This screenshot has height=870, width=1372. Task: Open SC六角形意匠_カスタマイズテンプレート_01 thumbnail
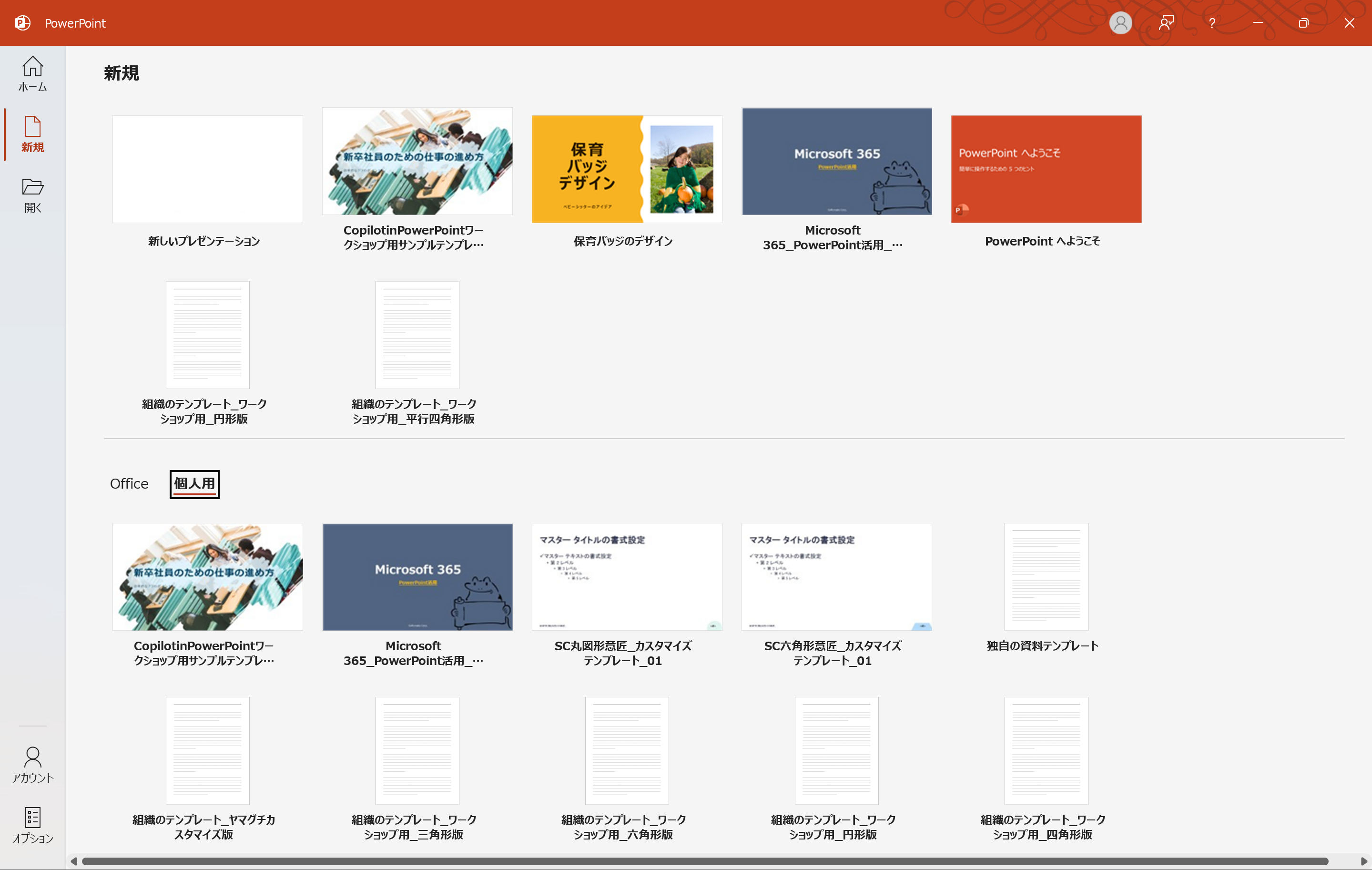click(x=836, y=576)
